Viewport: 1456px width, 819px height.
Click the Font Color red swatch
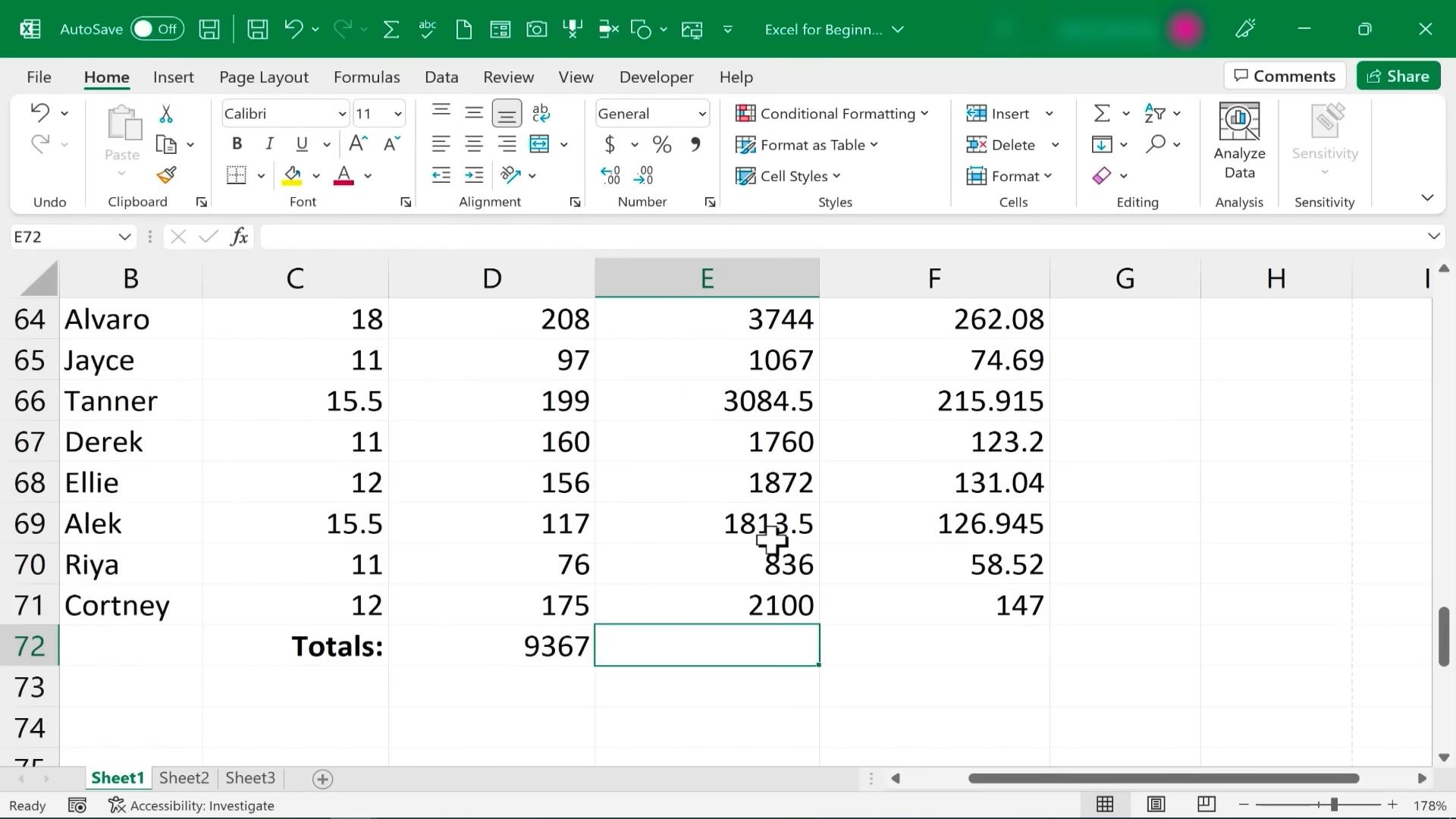coord(344,176)
